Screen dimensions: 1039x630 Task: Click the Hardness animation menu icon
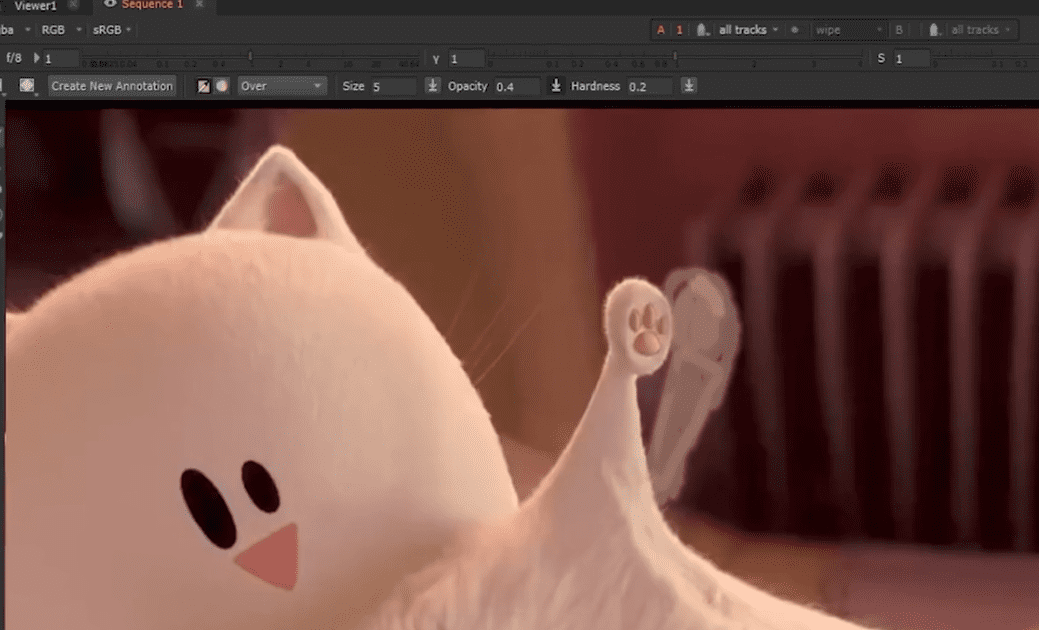point(689,86)
